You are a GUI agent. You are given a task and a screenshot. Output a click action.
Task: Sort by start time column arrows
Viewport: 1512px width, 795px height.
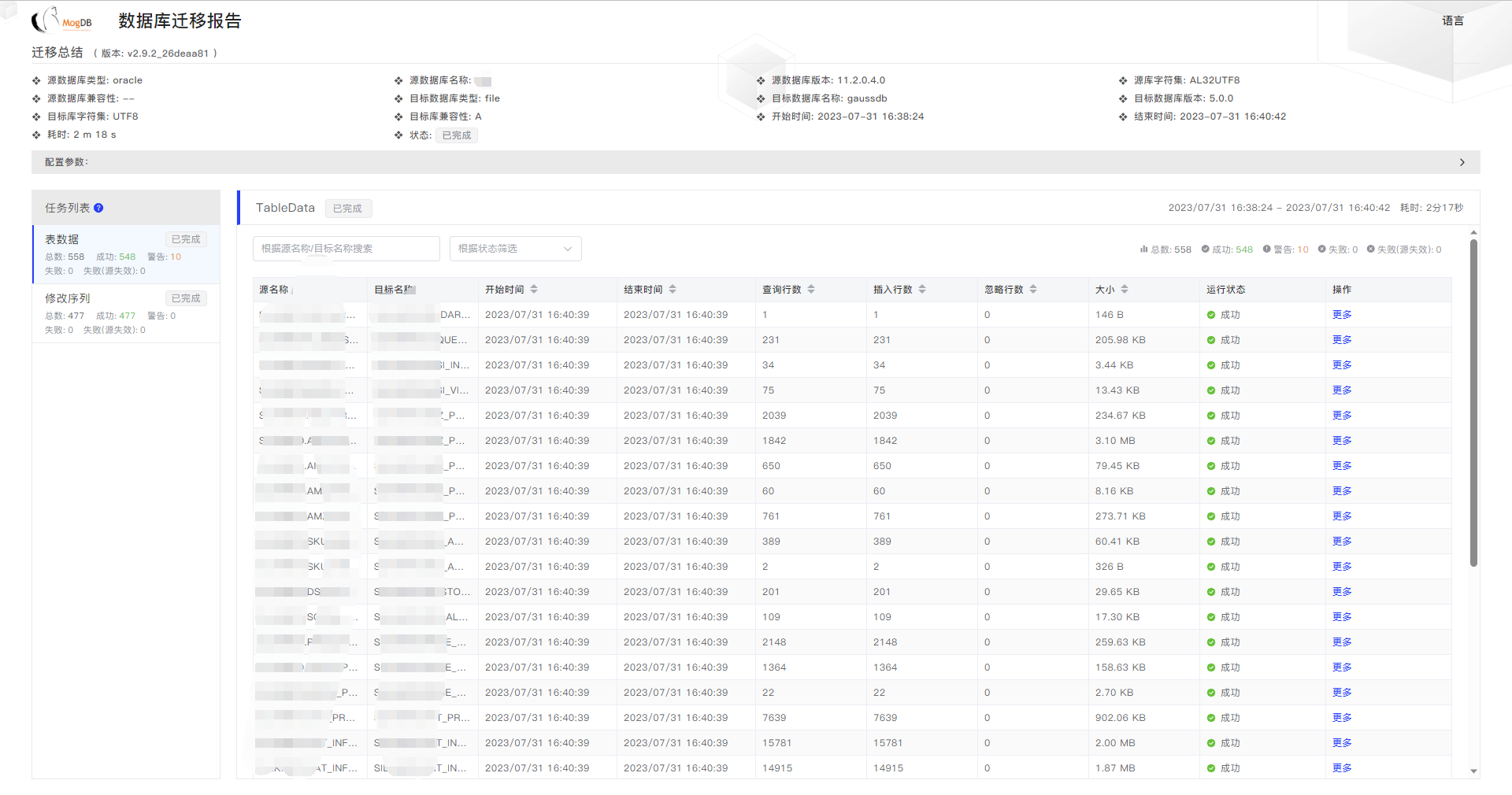coord(534,290)
